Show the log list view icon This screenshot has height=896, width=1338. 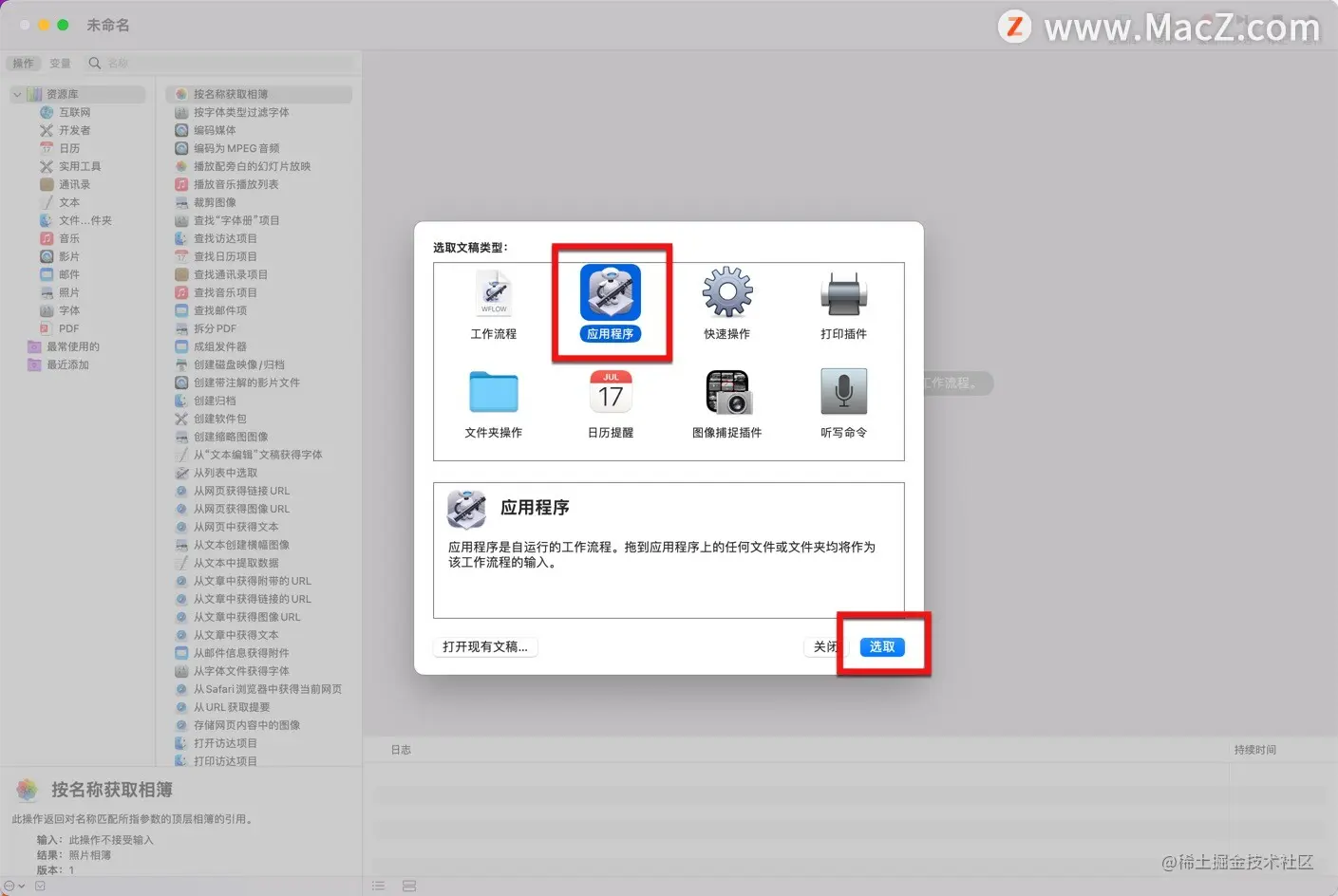click(379, 887)
